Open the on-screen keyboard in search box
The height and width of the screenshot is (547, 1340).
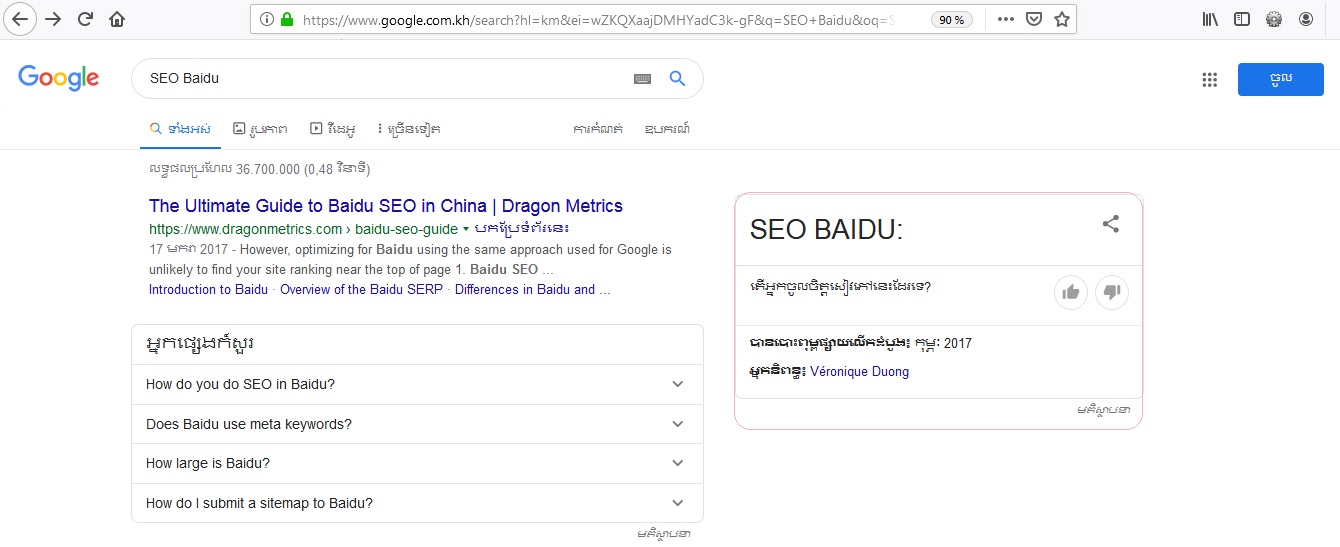pyautogui.click(x=642, y=79)
